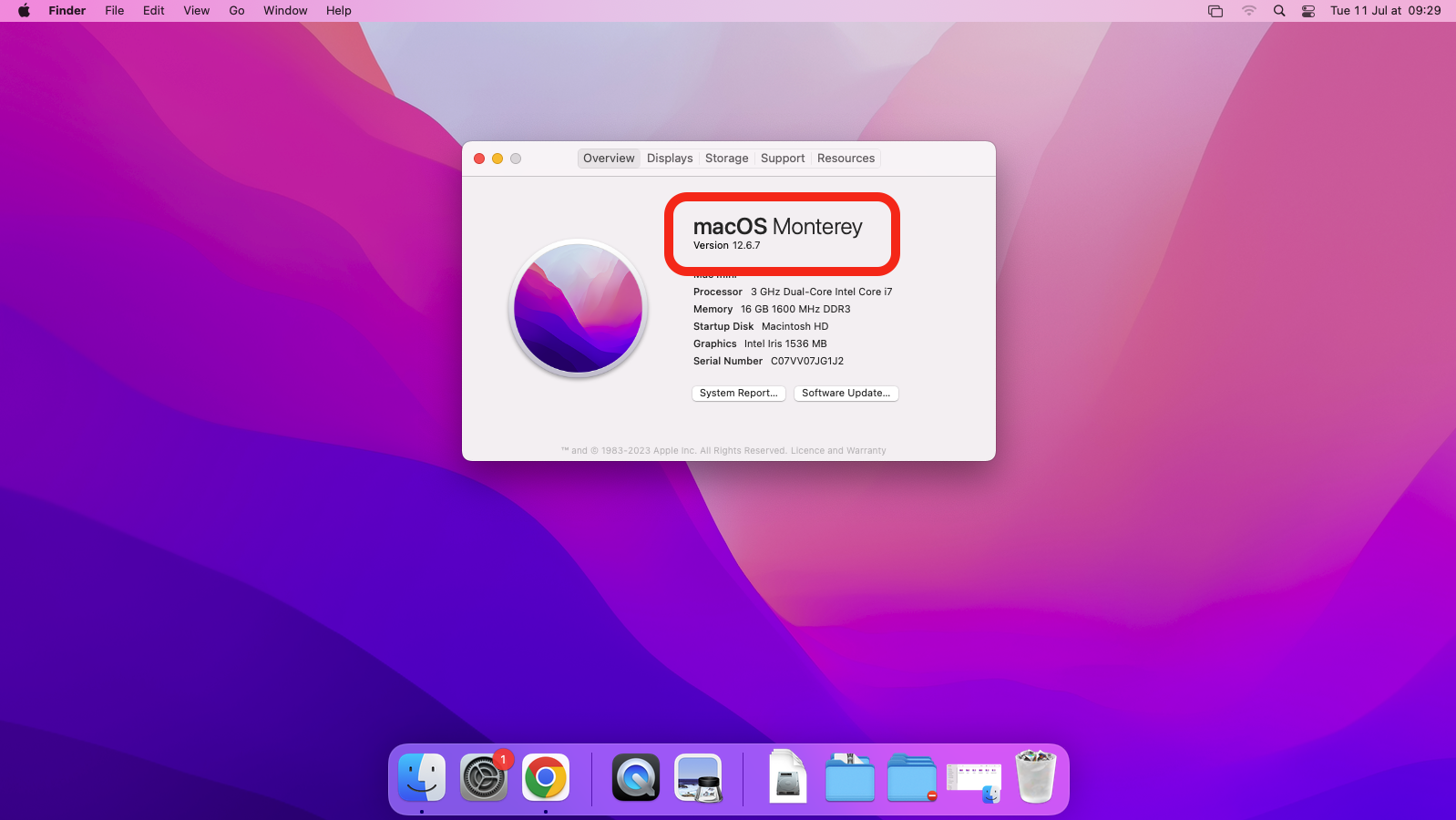This screenshot has width=1456, height=820.
Task: Select the Overview tab
Action: (x=609, y=159)
